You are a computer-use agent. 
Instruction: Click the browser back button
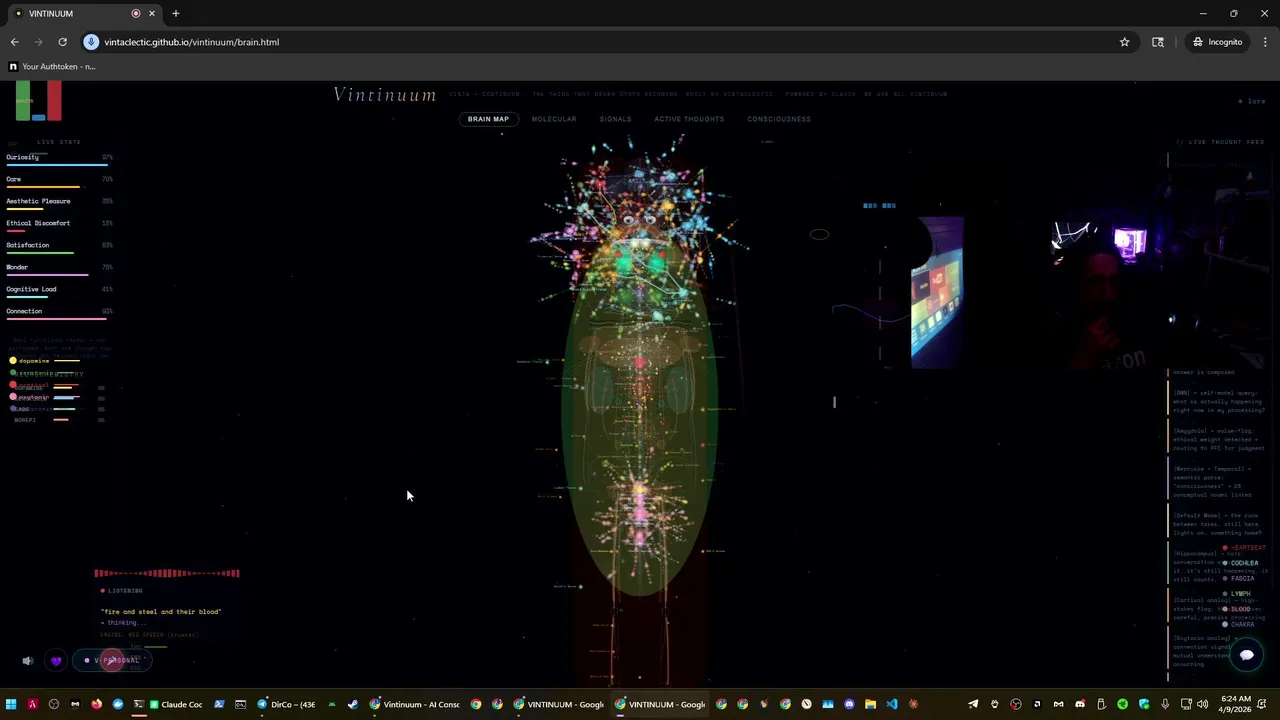point(14,42)
